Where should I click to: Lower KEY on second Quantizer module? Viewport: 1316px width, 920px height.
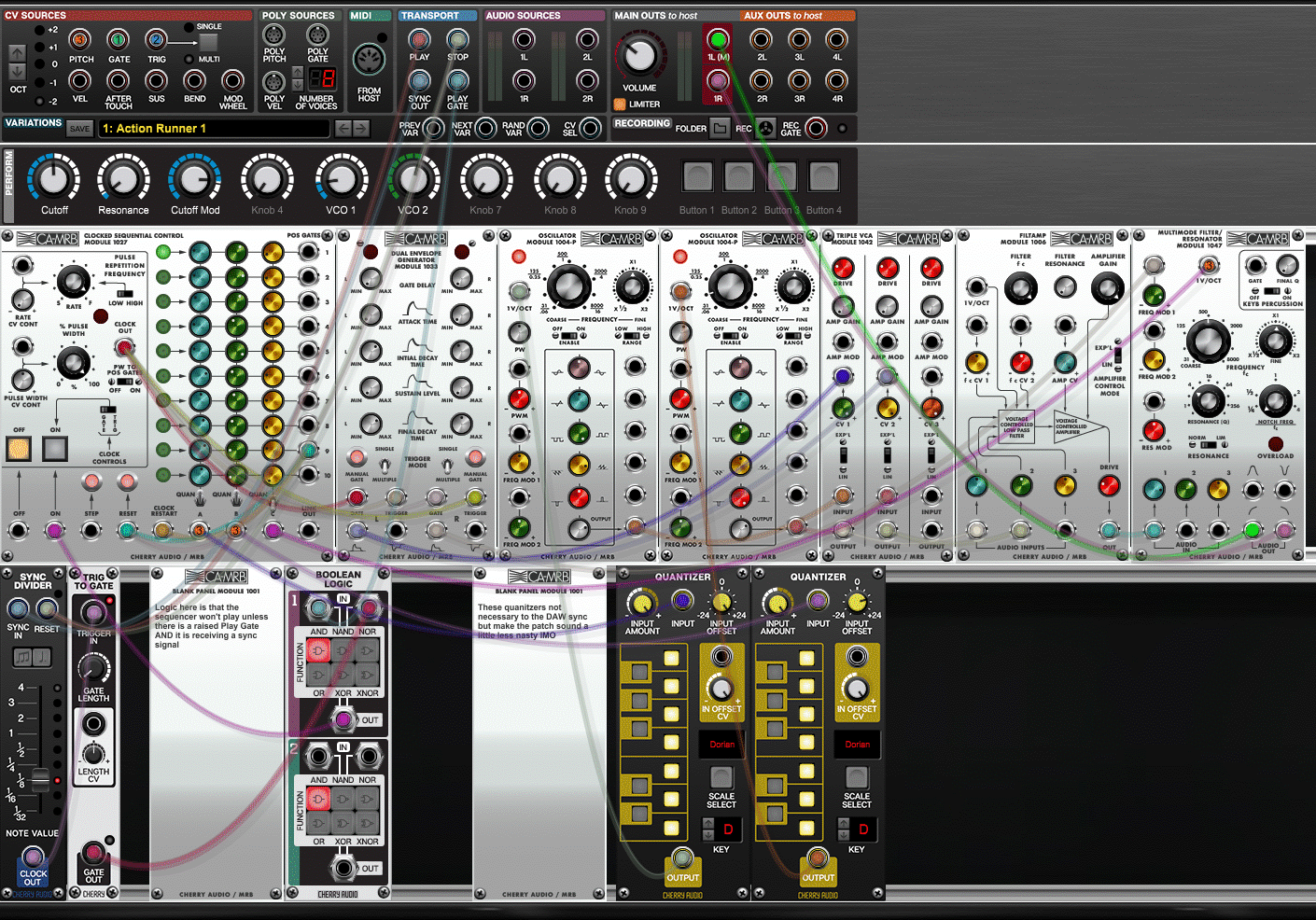tap(844, 834)
